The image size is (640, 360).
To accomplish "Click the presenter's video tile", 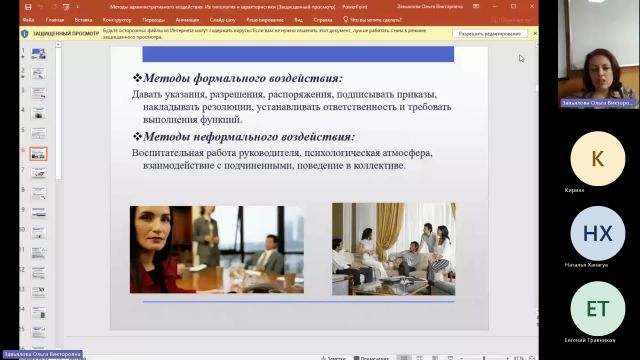I will [598, 54].
